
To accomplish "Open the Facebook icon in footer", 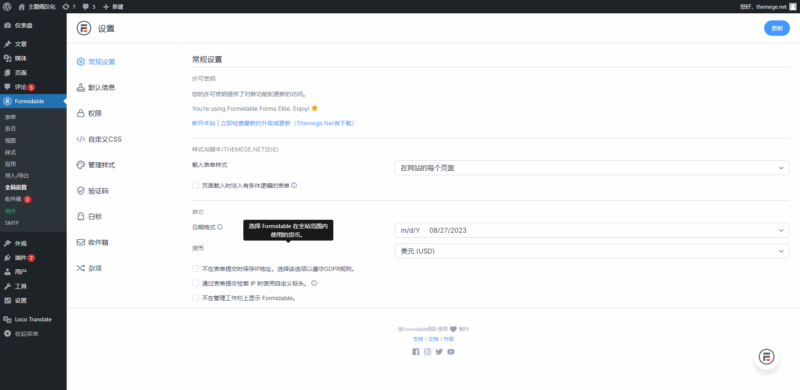I will [x=415, y=351].
